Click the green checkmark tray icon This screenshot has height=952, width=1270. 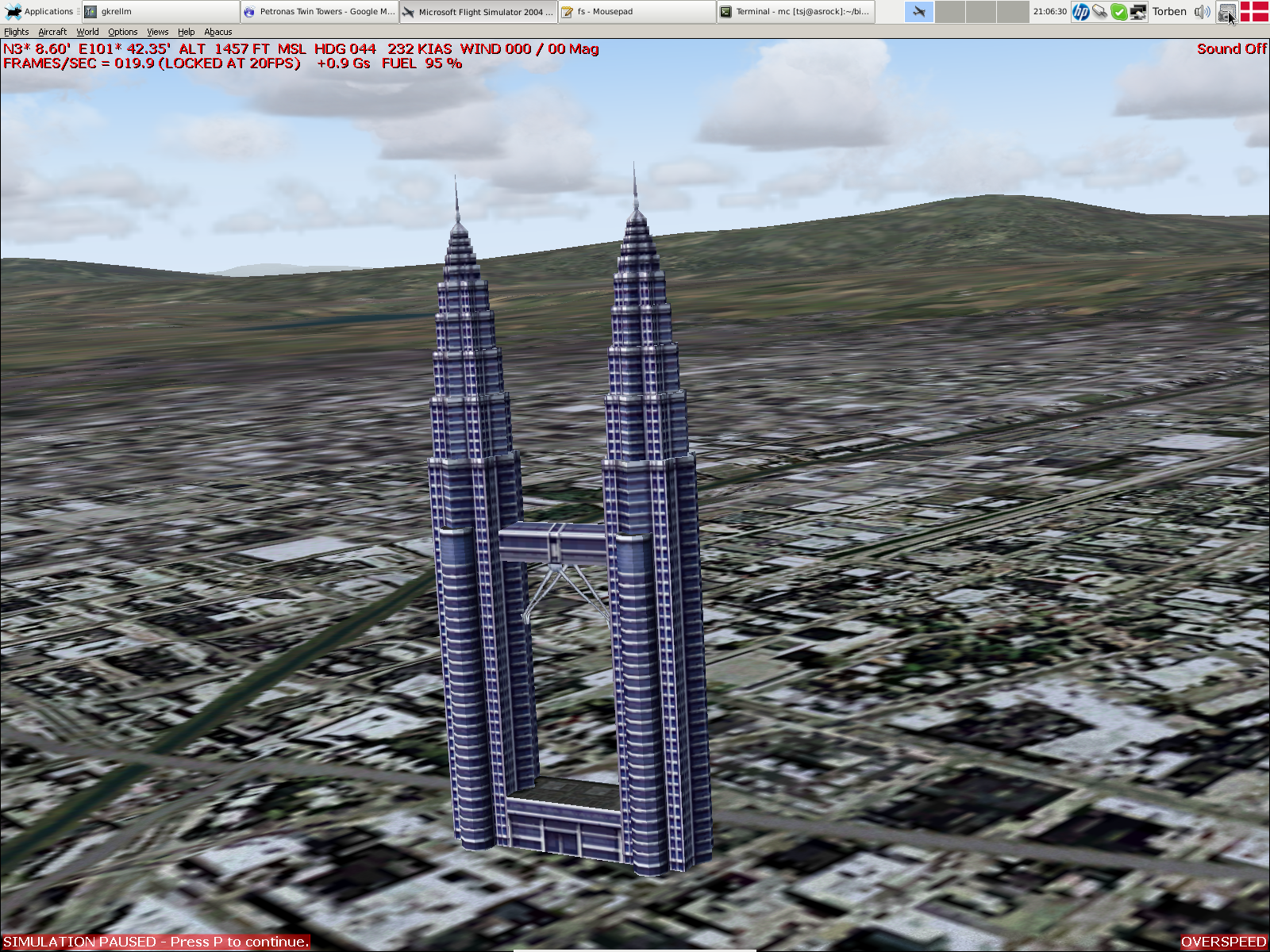click(x=1118, y=12)
